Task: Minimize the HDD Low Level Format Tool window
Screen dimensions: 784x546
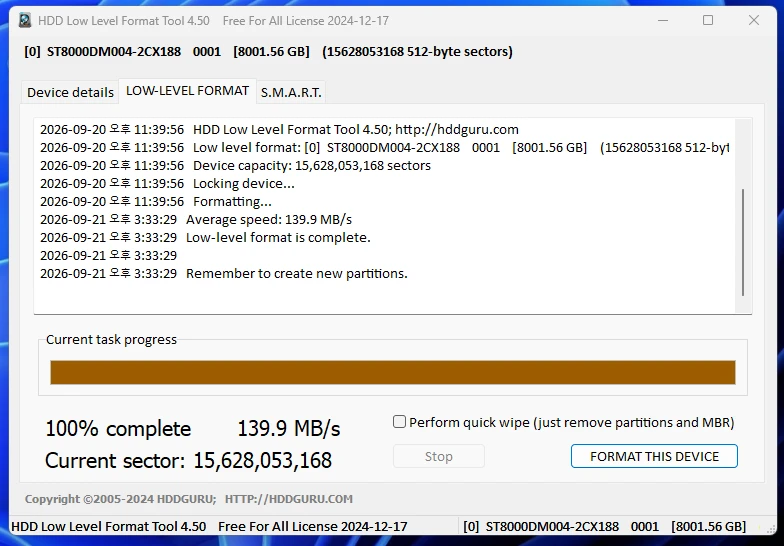Action: pos(663,20)
